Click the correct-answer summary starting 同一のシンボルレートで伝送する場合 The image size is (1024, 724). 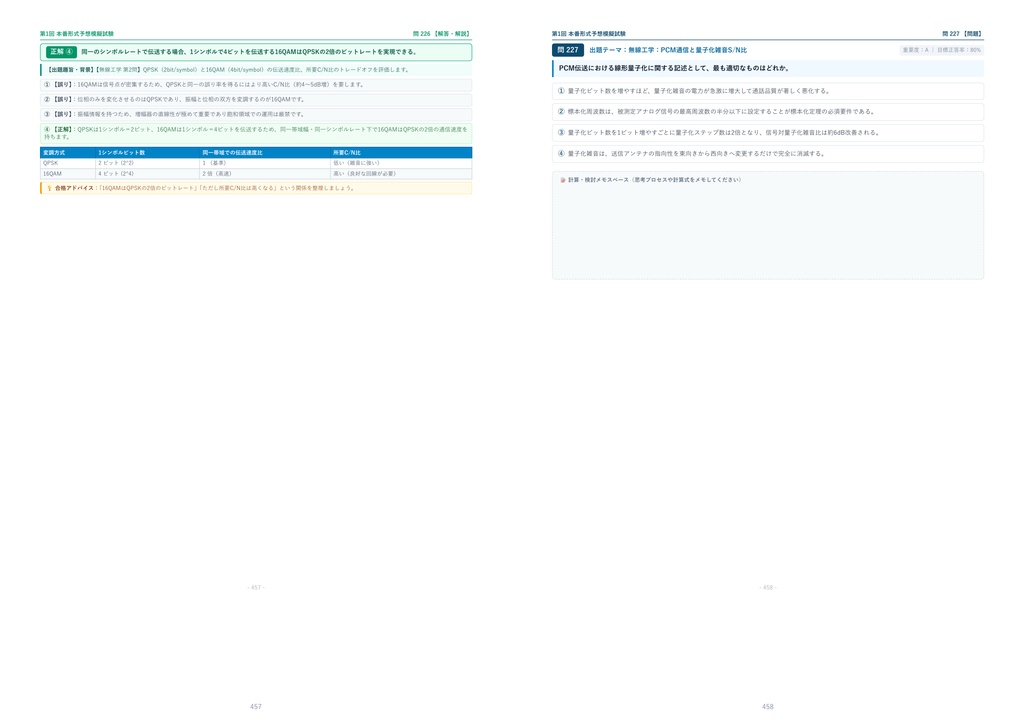tap(249, 52)
